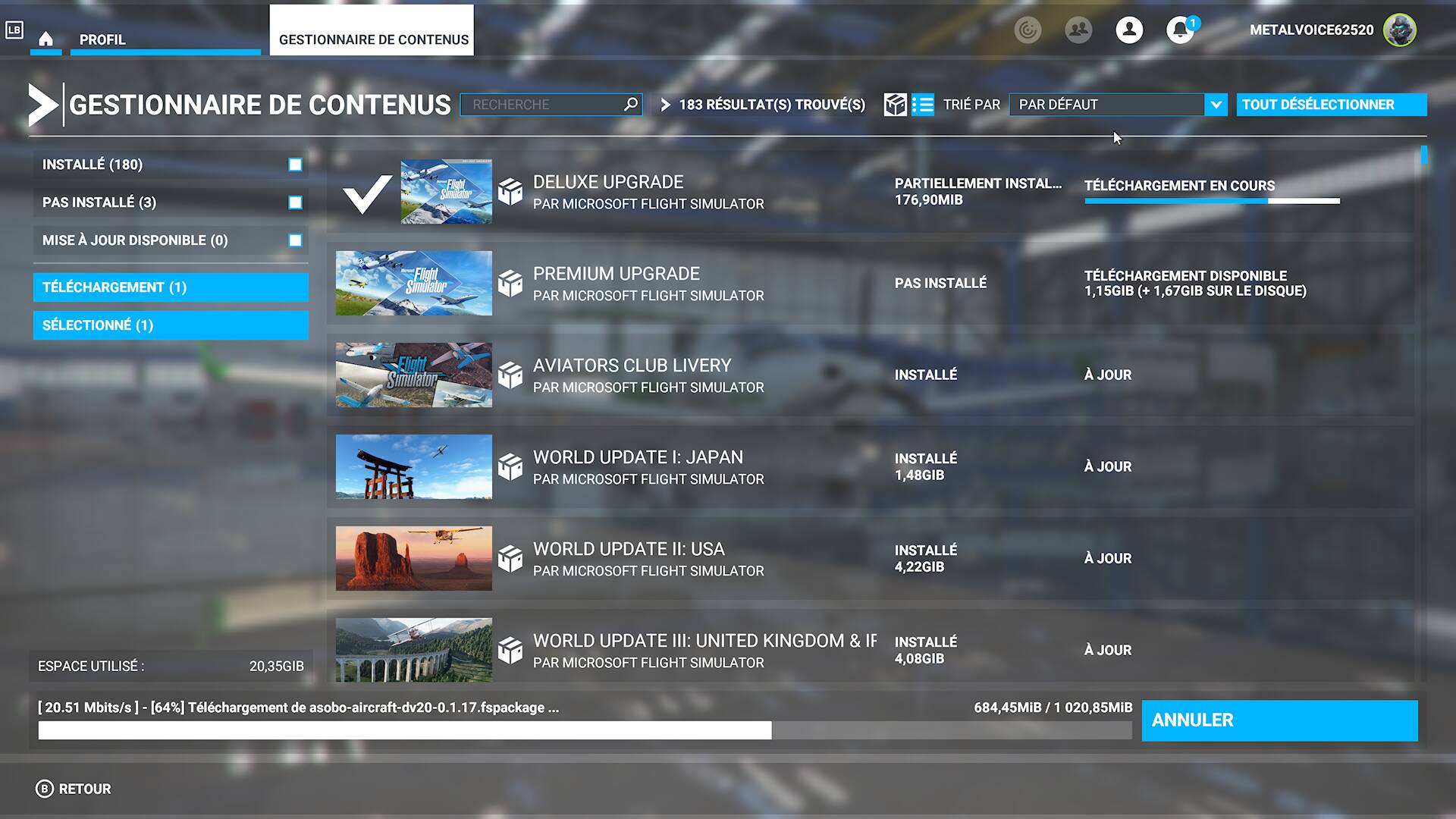Click Tout désélectionner button
The height and width of the screenshot is (819, 1456).
[1331, 105]
